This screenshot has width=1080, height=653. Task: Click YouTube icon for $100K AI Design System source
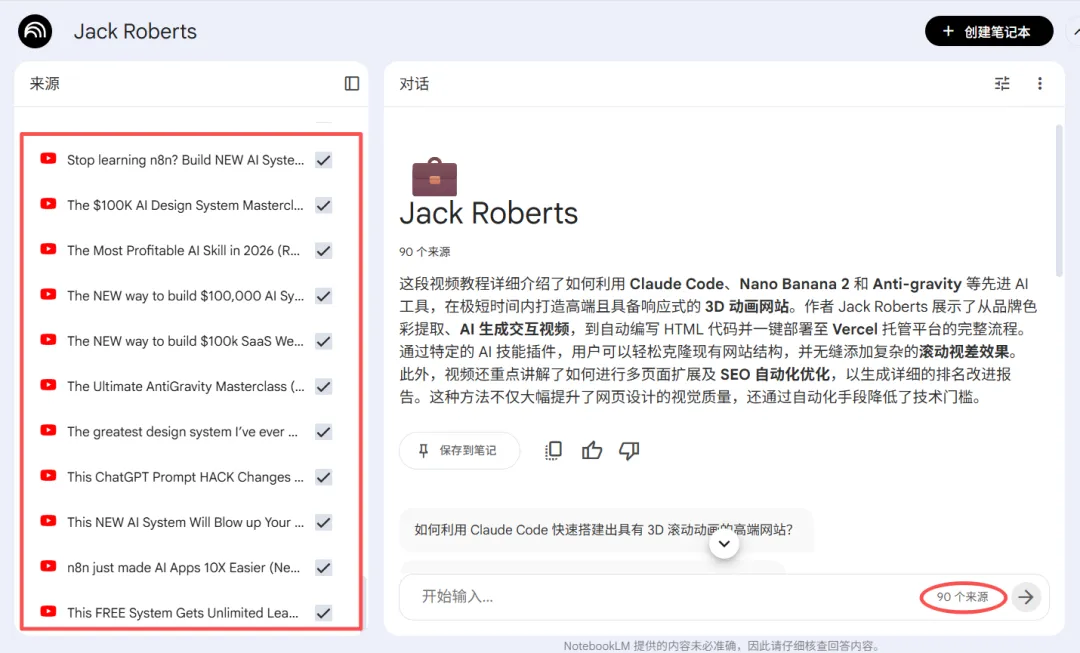(48, 204)
